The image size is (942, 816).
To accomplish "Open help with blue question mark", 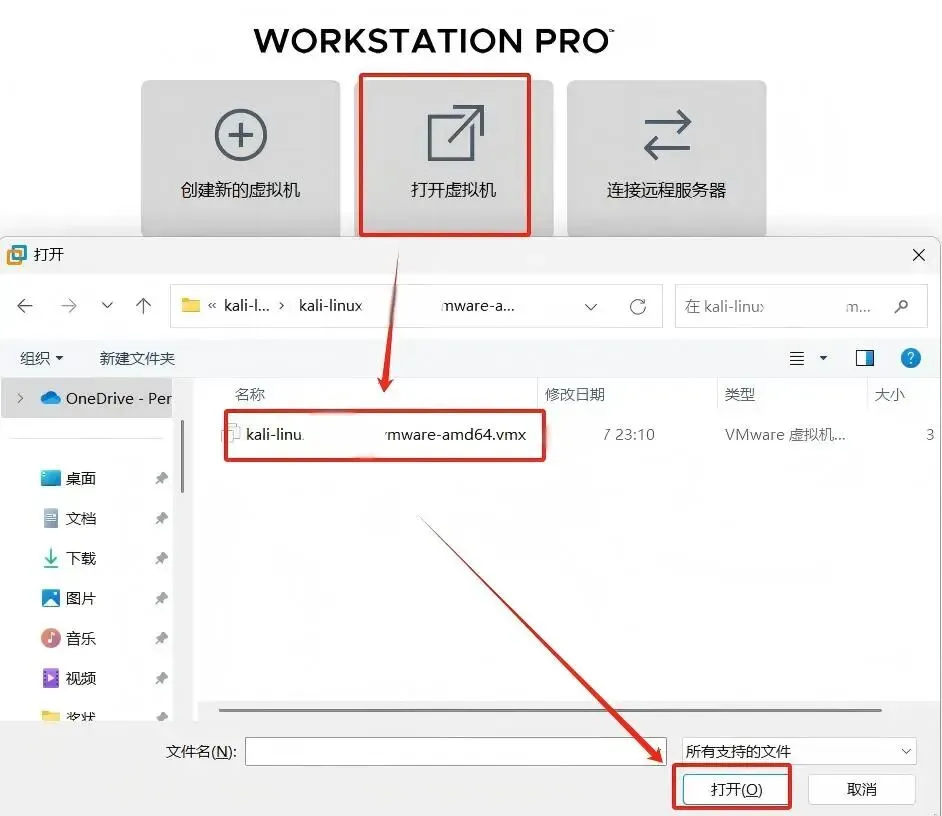I will coord(911,358).
